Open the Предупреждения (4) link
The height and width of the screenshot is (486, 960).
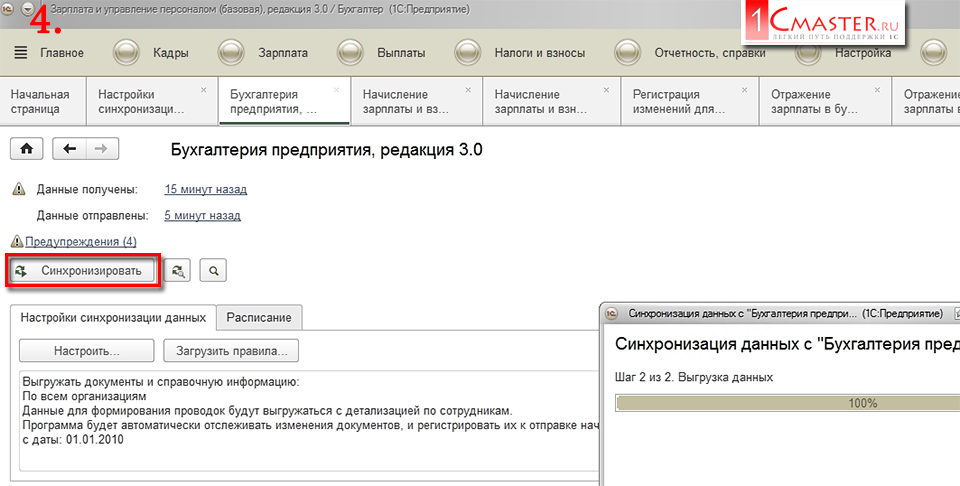coord(81,242)
